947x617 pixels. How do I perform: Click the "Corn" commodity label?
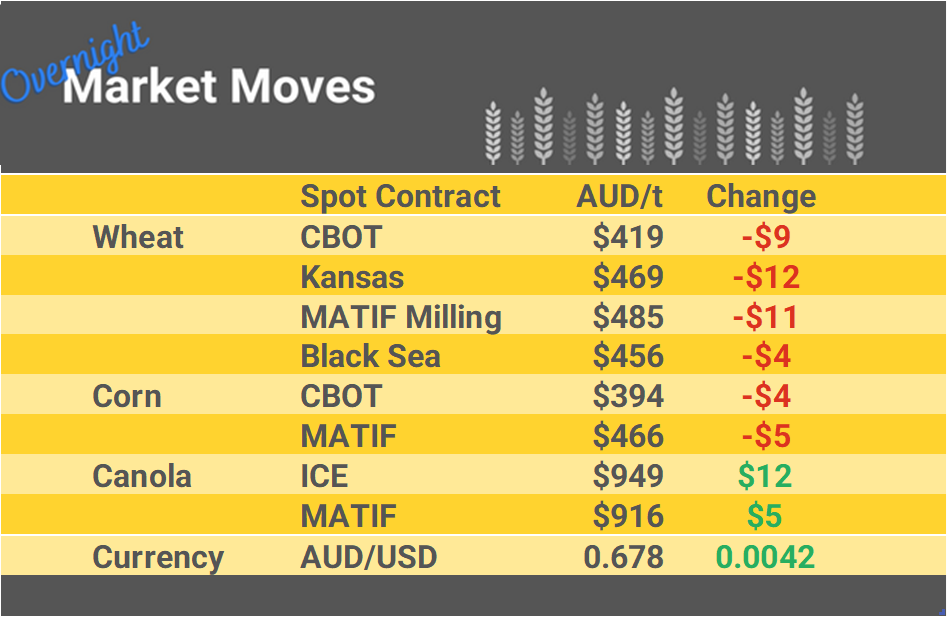127,396
